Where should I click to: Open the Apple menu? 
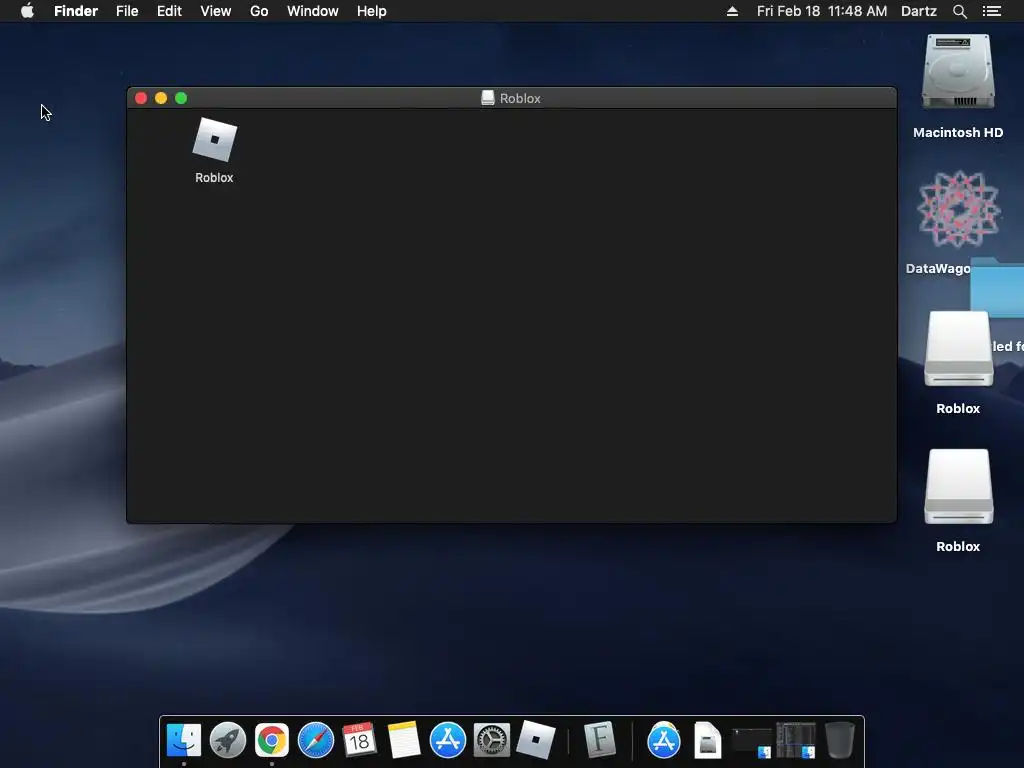coord(27,11)
